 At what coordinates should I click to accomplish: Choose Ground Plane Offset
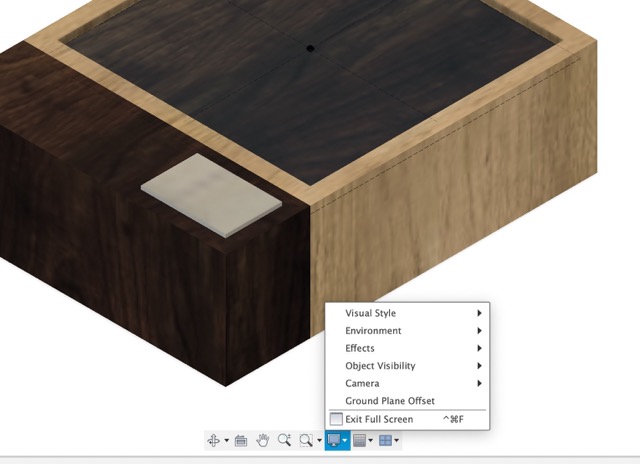[x=407, y=401]
